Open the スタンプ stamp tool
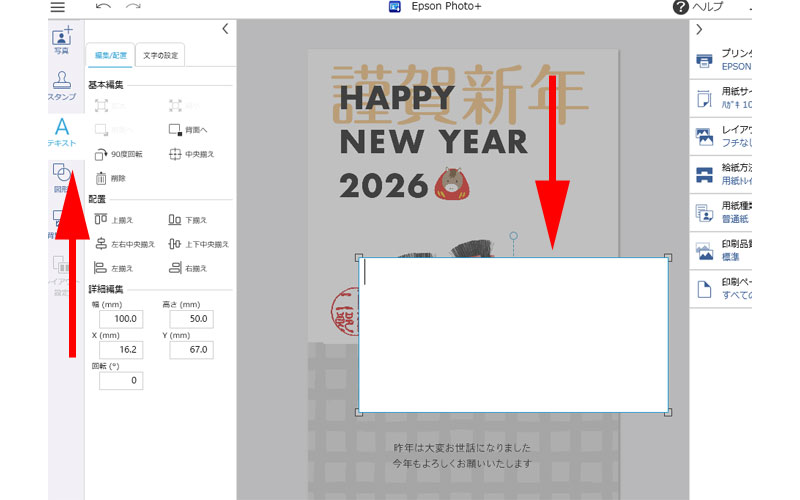Image resolution: width=800 pixels, height=500 pixels. click(62, 86)
